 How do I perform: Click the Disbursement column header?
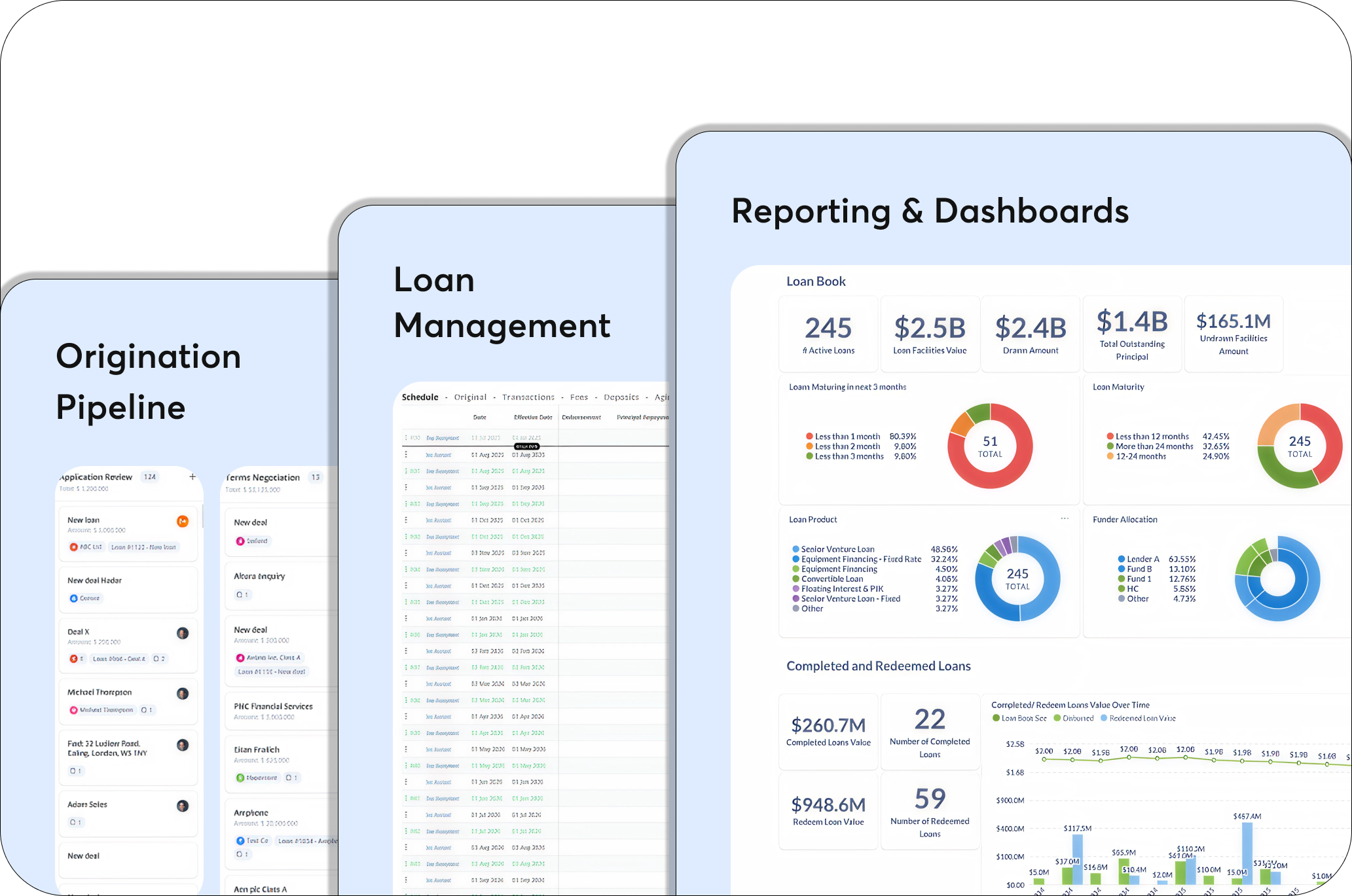coord(581,417)
